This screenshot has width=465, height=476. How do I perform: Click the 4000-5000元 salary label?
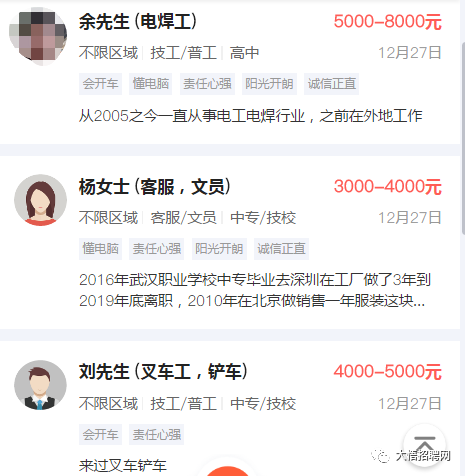click(x=388, y=372)
